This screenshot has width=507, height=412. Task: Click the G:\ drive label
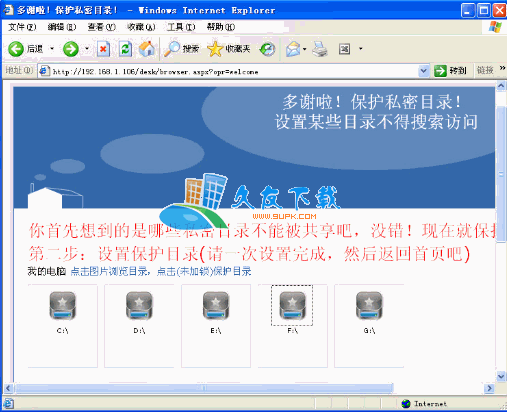(369, 331)
